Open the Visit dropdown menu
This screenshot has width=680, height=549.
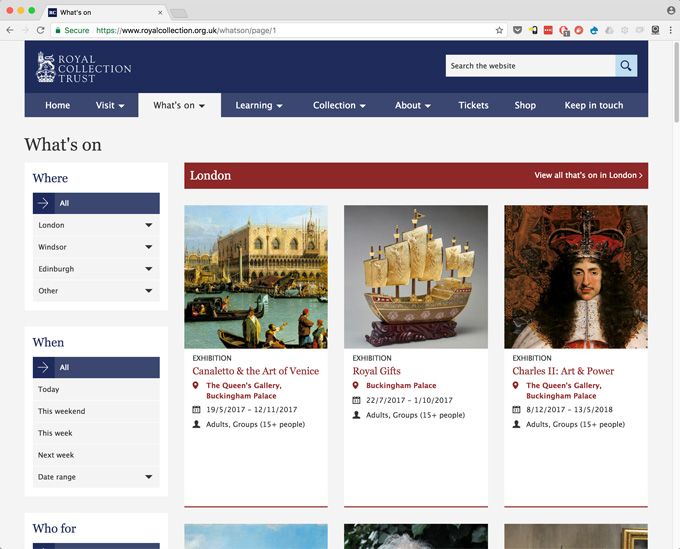coord(110,105)
